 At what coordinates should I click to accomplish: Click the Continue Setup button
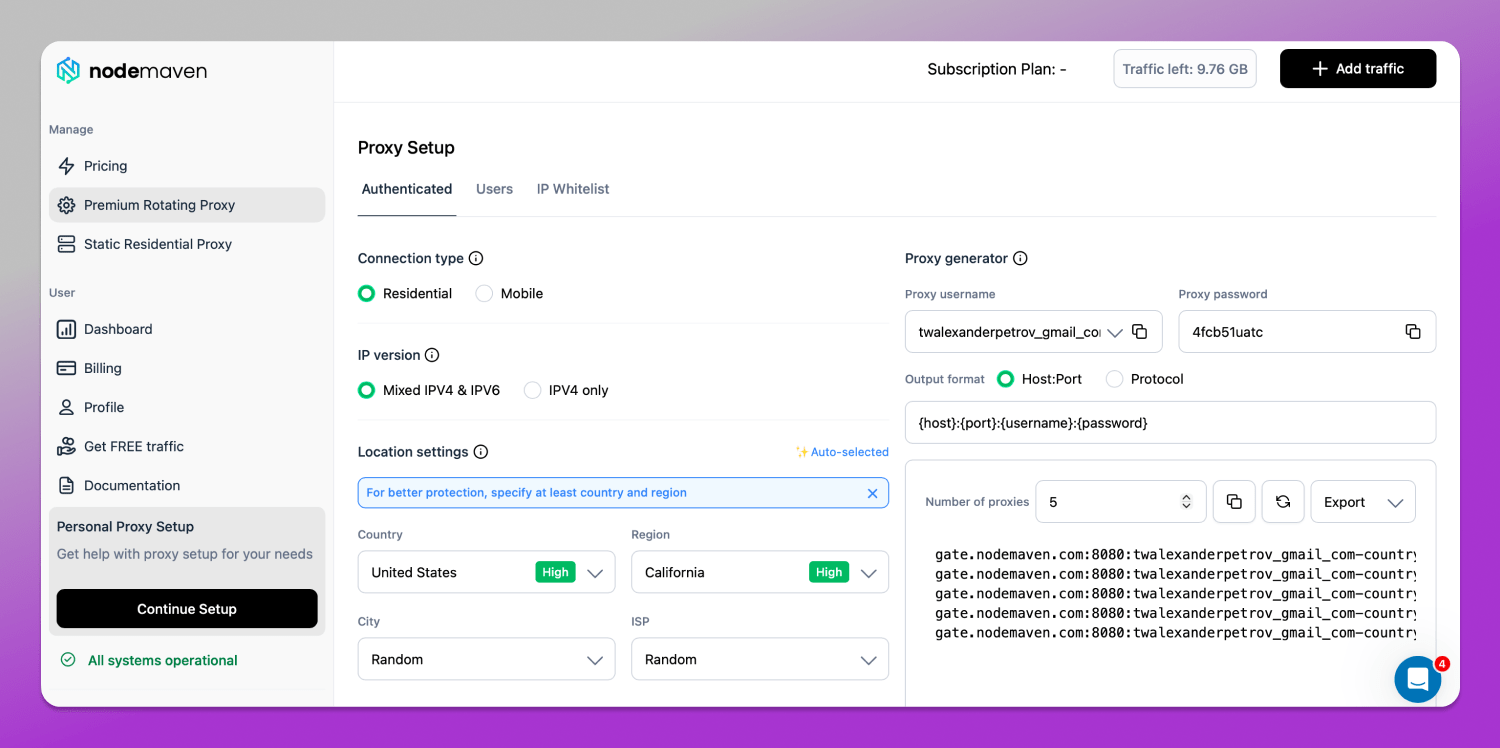(187, 608)
